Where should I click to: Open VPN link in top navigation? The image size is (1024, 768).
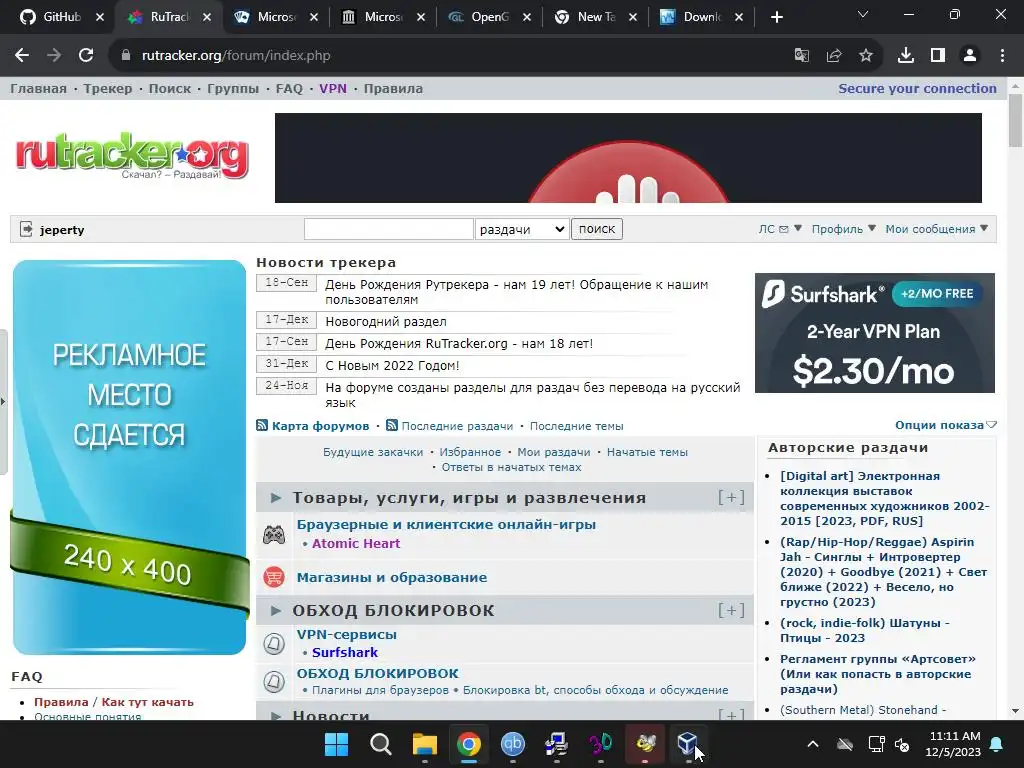pyautogui.click(x=333, y=88)
